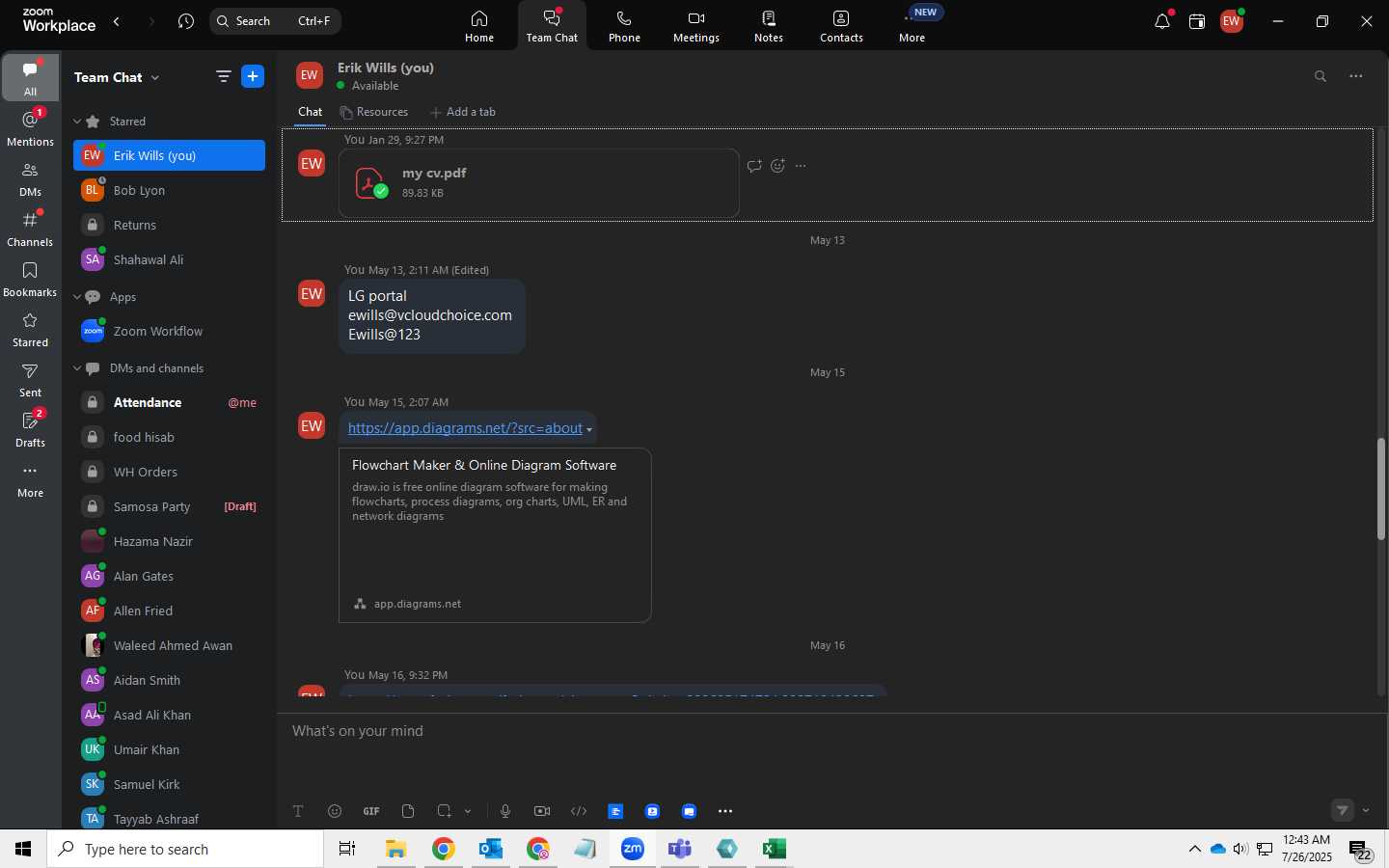
Task: Open the GIF picker
Action: pos(371,811)
